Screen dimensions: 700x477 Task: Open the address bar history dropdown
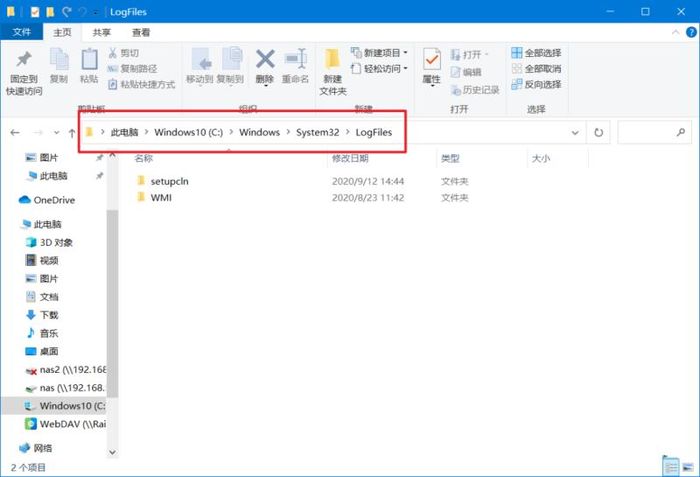click(x=575, y=133)
